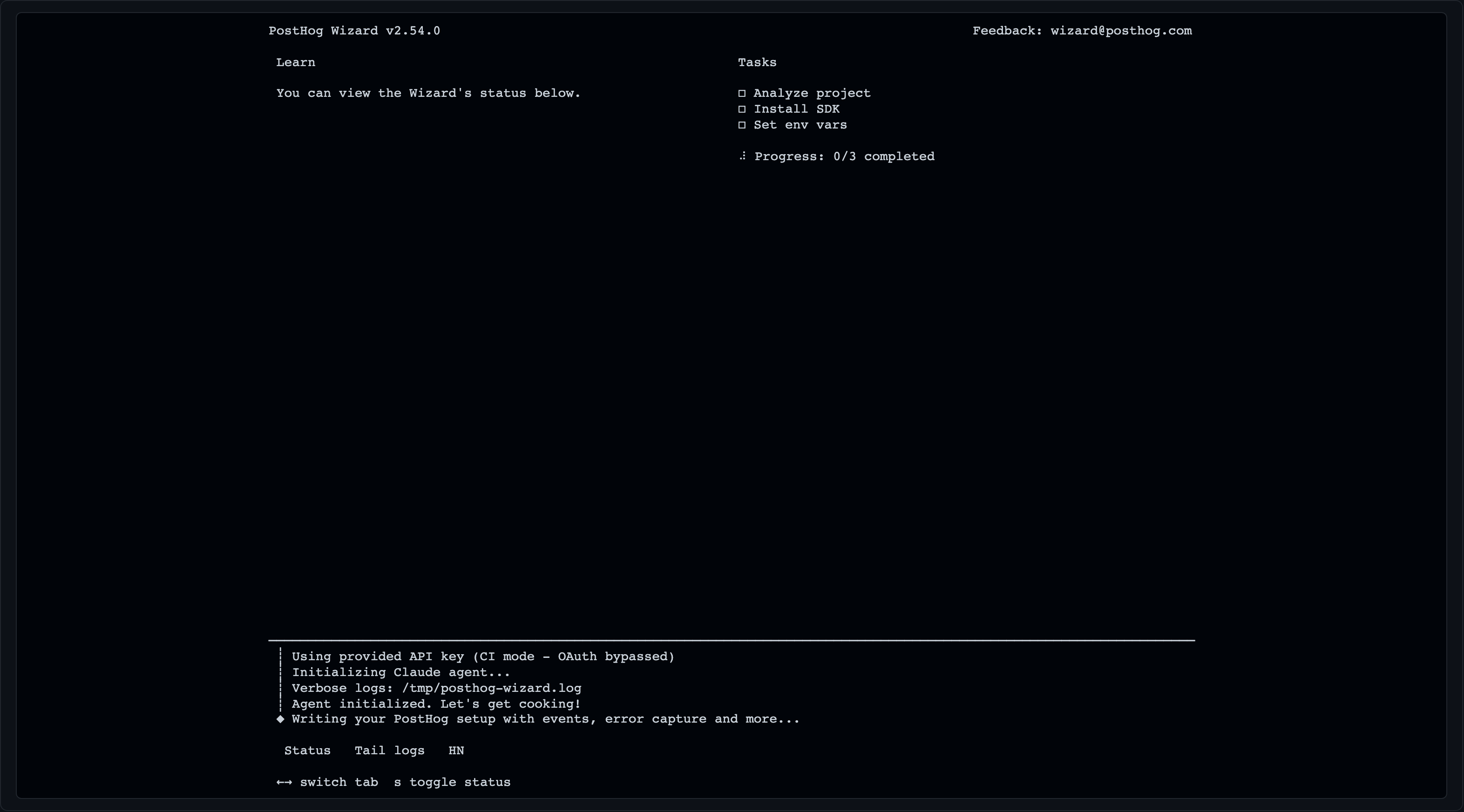Screen dimensions: 1464x812
Task: Tick the Analyze project task checkbox
Action: [742, 93]
